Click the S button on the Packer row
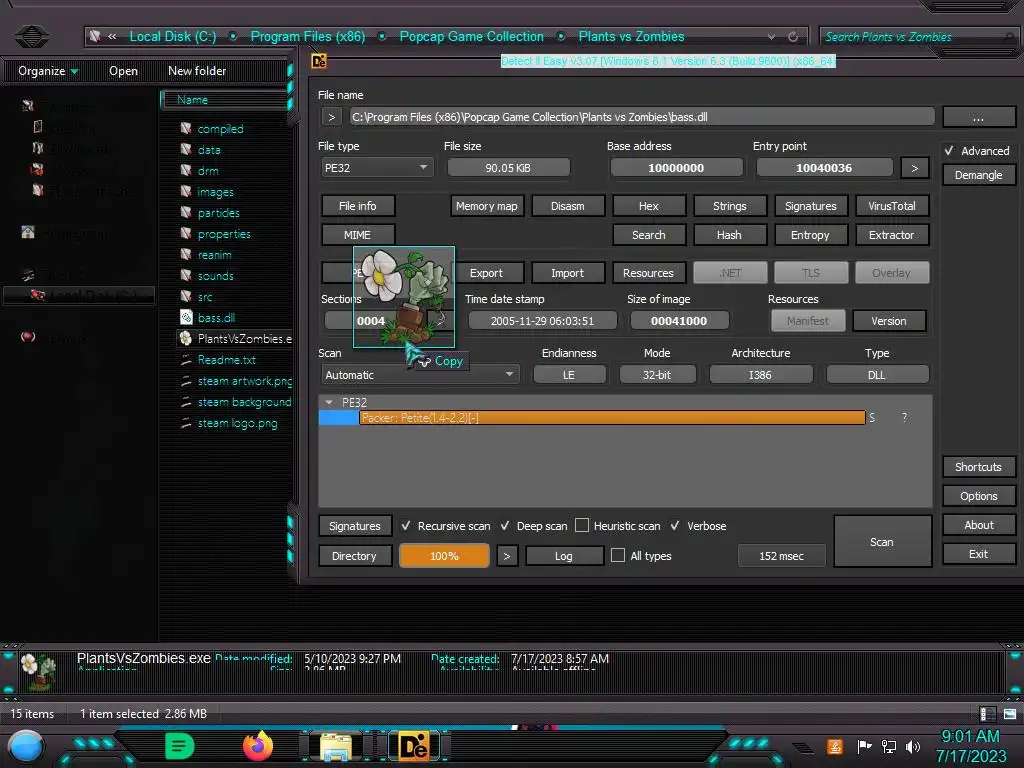Image resolution: width=1024 pixels, height=768 pixels. coord(872,417)
